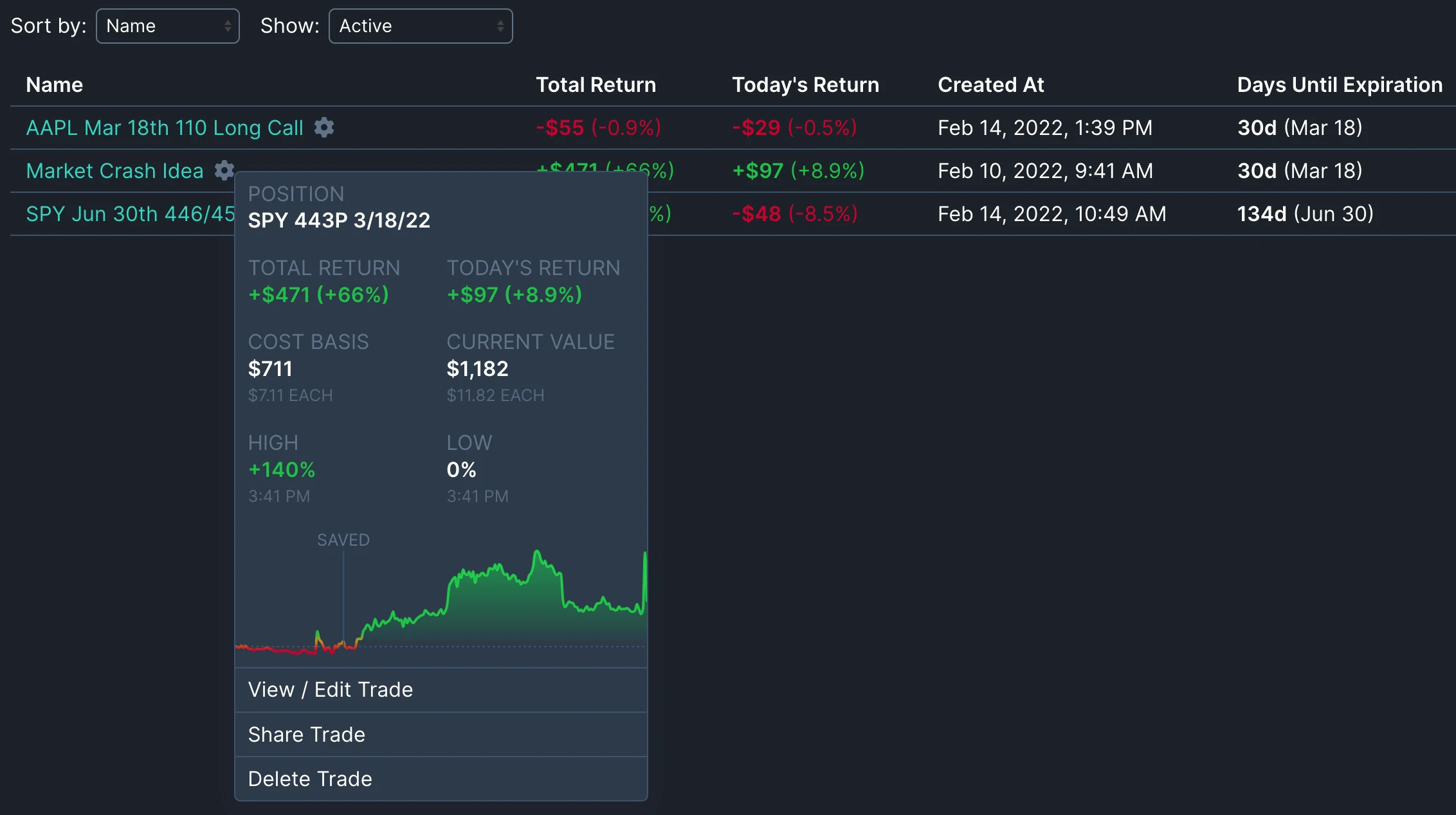1456x815 pixels.
Task: Click Today's Return column header
Action: click(x=805, y=85)
